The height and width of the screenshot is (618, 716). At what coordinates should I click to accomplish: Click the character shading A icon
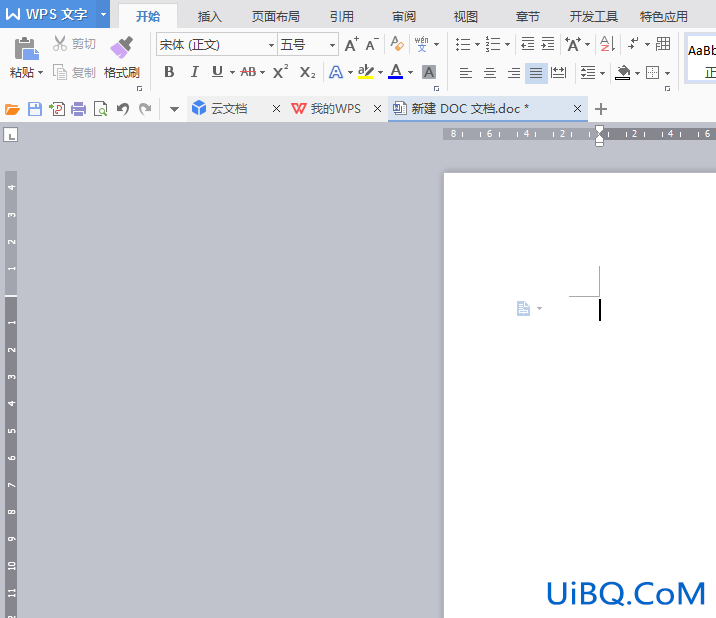click(429, 72)
